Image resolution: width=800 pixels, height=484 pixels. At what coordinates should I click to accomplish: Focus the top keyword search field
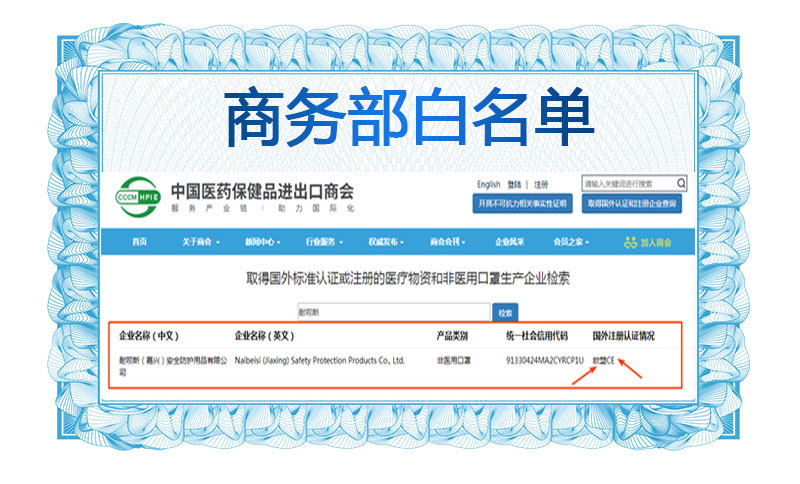coord(629,184)
